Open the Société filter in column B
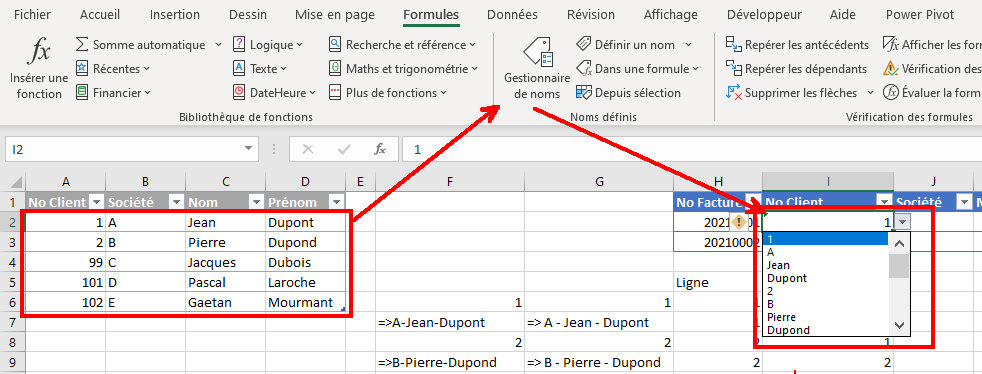Screen dimensions: 982x374 177,202
